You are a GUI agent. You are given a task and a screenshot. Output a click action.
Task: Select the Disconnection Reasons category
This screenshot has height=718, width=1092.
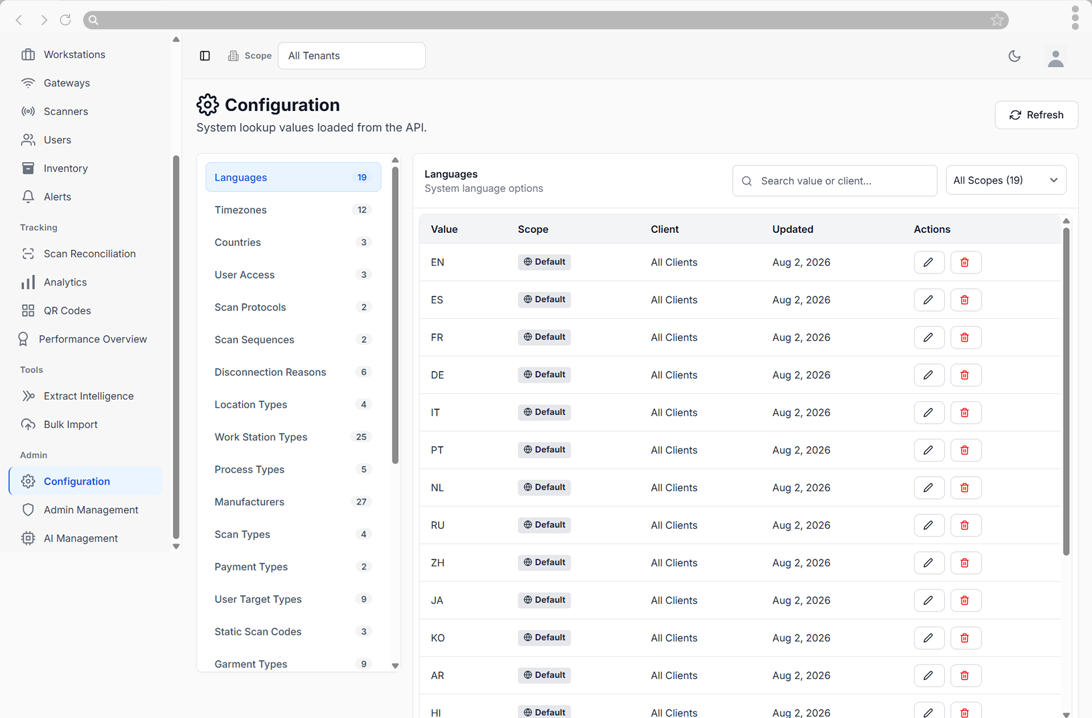click(293, 372)
